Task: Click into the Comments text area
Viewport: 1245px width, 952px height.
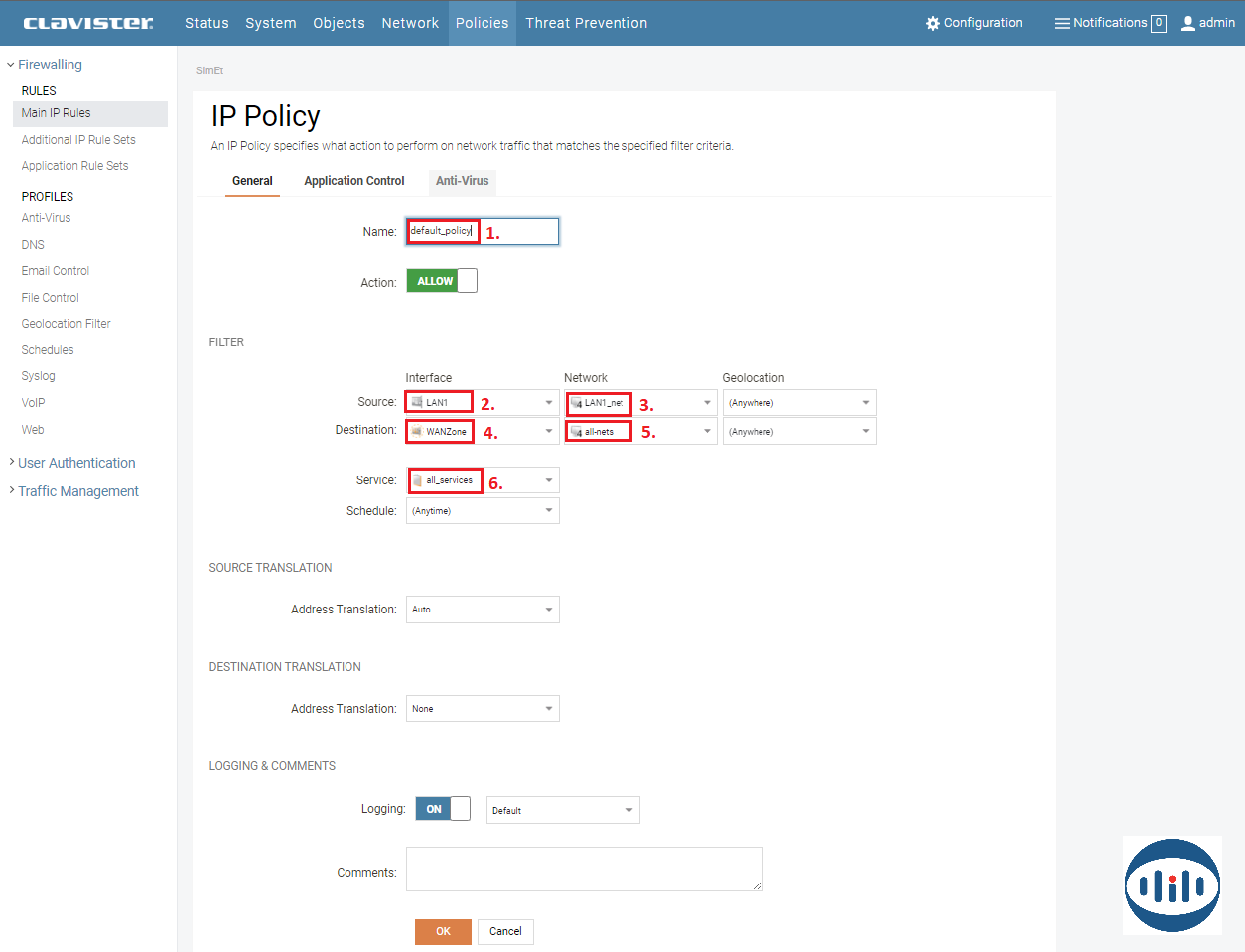Action: tap(584, 869)
